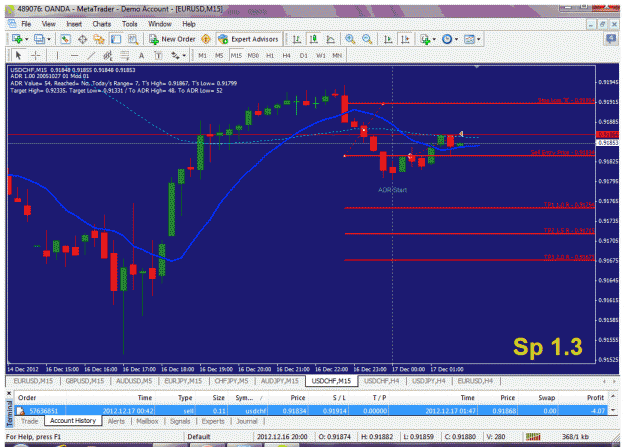The height and width of the screenshot is (447, 625).
Task: Select the M15 timeframe button
Action: [x=236, y=55]
